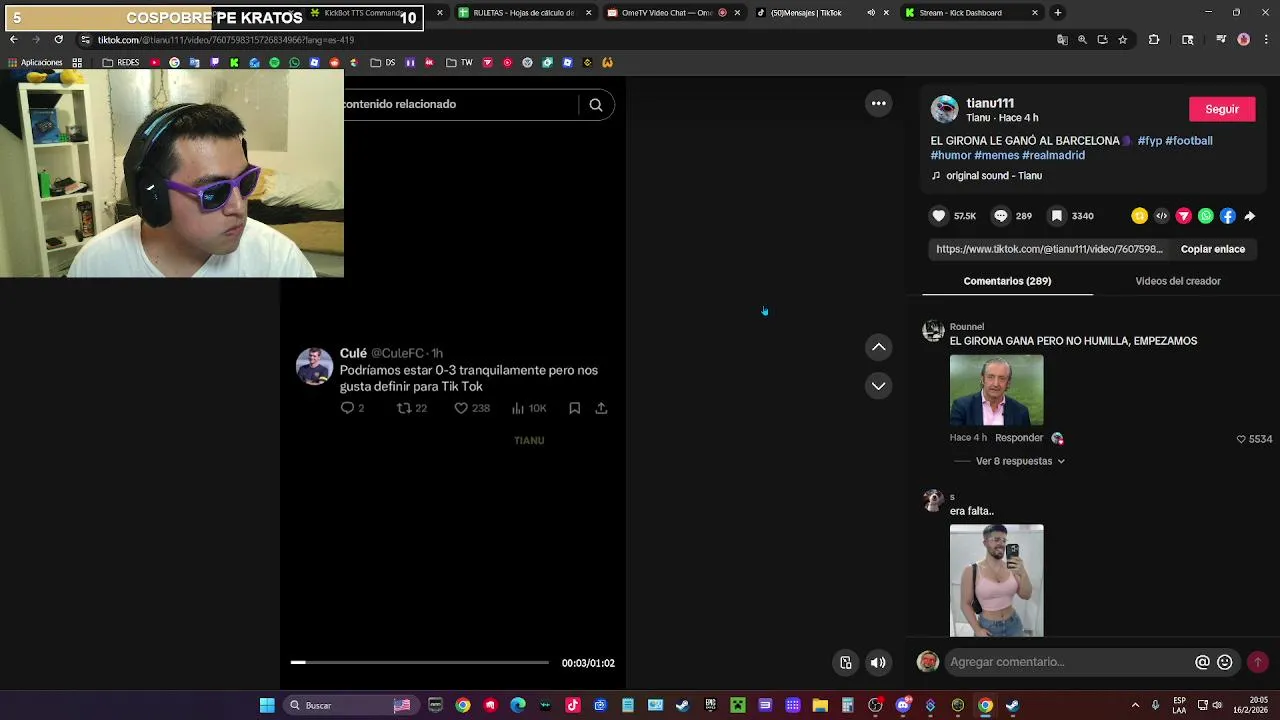Viewport: 1280px width, 720px height.
Task: Open original sound - Tianu link
Action: (x=994, y=176)
